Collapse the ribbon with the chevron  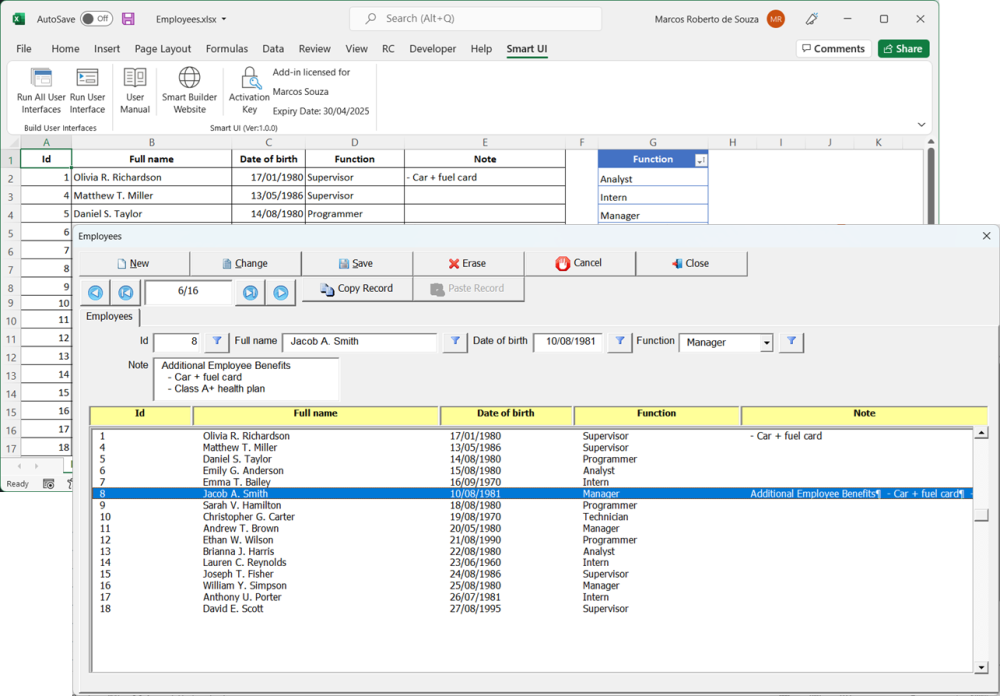click(921, 123)
